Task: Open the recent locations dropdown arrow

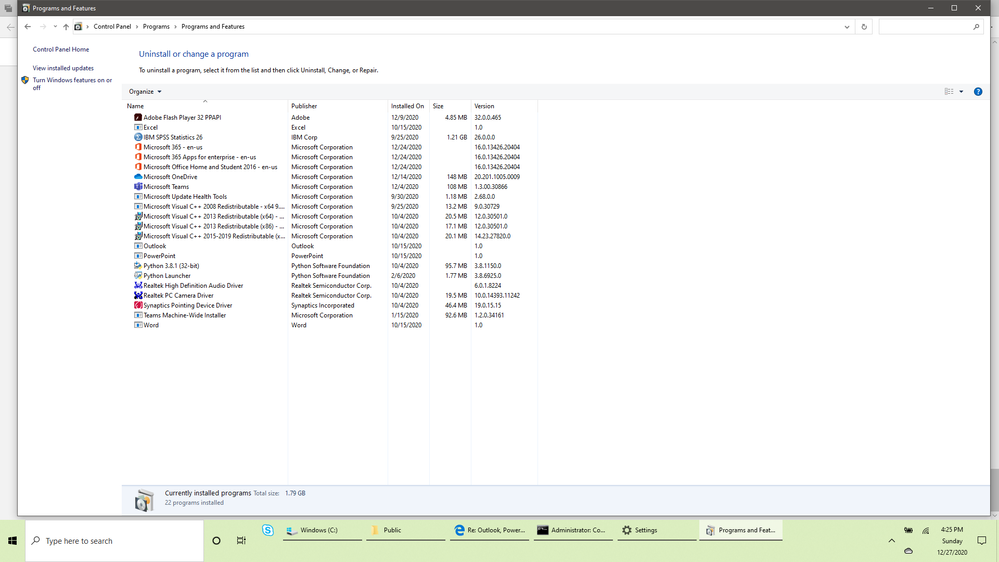Action: (x=55, y=27)
